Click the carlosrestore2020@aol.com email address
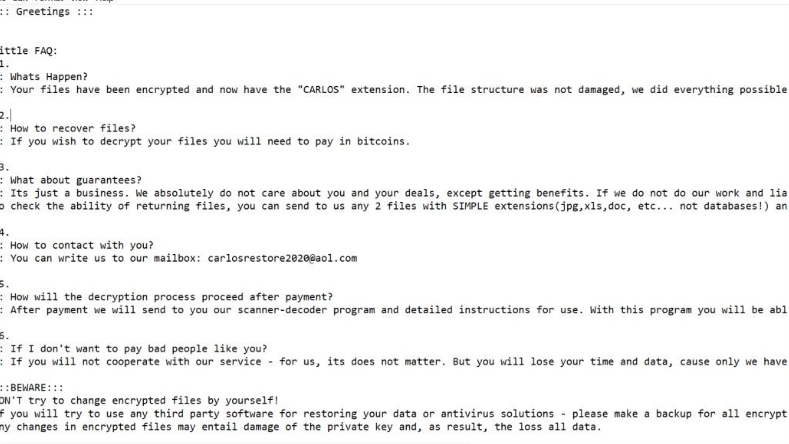 pyautogui.click(x=282, y=258)
